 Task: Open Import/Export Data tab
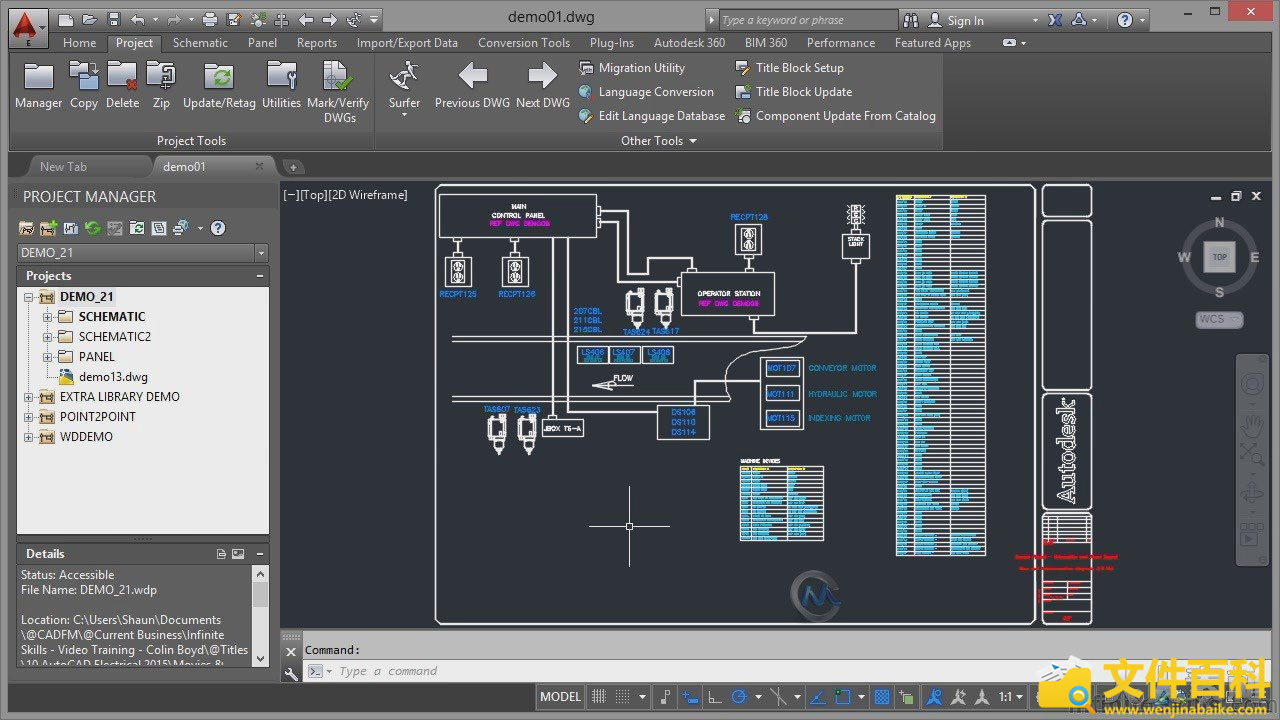[407, 43]
